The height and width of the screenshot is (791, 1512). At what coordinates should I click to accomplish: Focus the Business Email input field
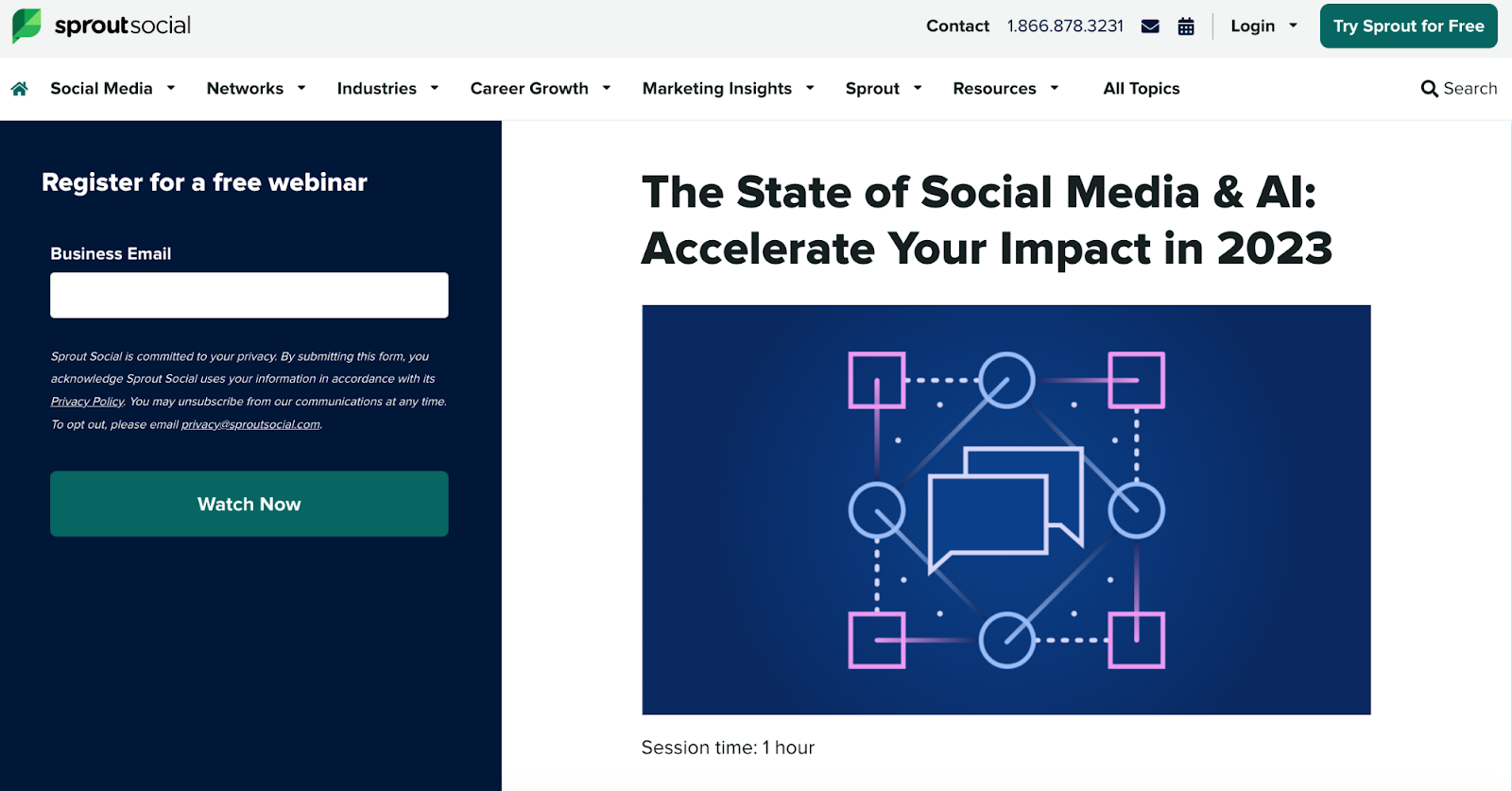[x=249, y=295]
